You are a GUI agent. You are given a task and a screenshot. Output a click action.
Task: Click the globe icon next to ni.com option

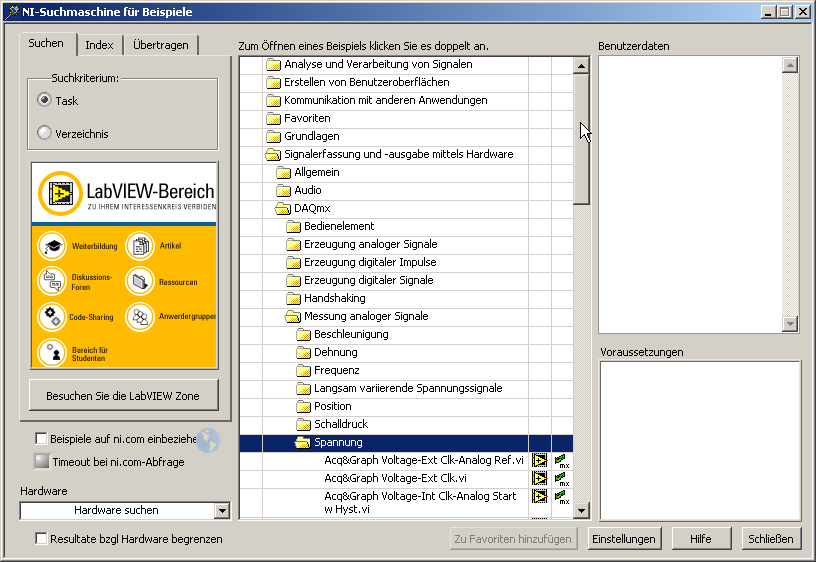pyautogui.click(x=209, y=440)
